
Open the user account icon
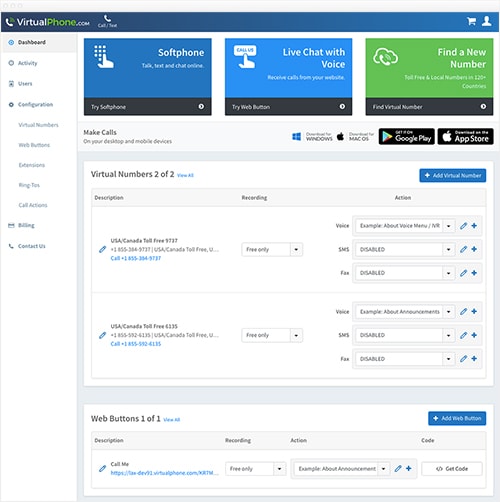pyautogui.click(x=487, y=21)
